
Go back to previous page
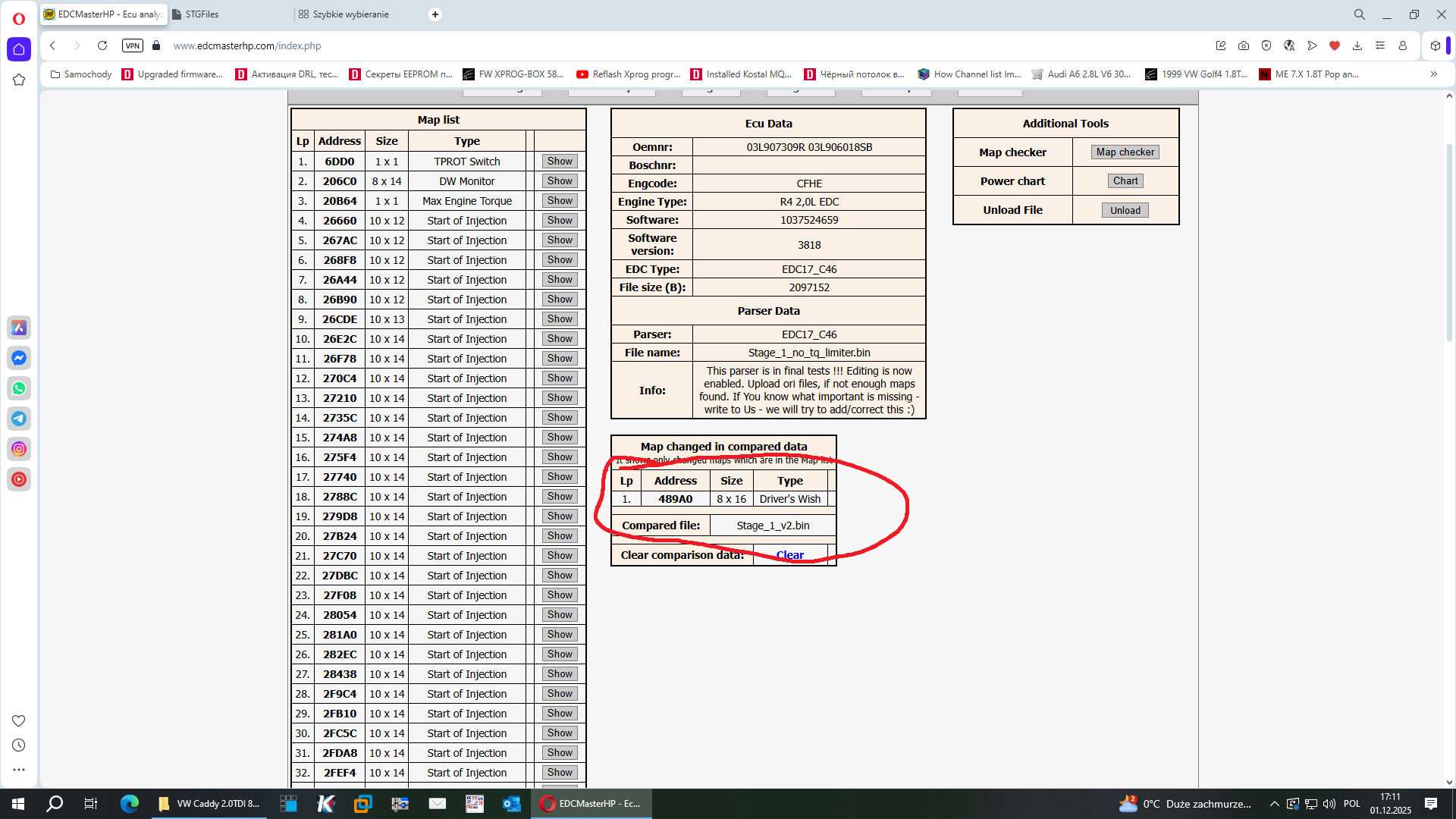point(52,45)
